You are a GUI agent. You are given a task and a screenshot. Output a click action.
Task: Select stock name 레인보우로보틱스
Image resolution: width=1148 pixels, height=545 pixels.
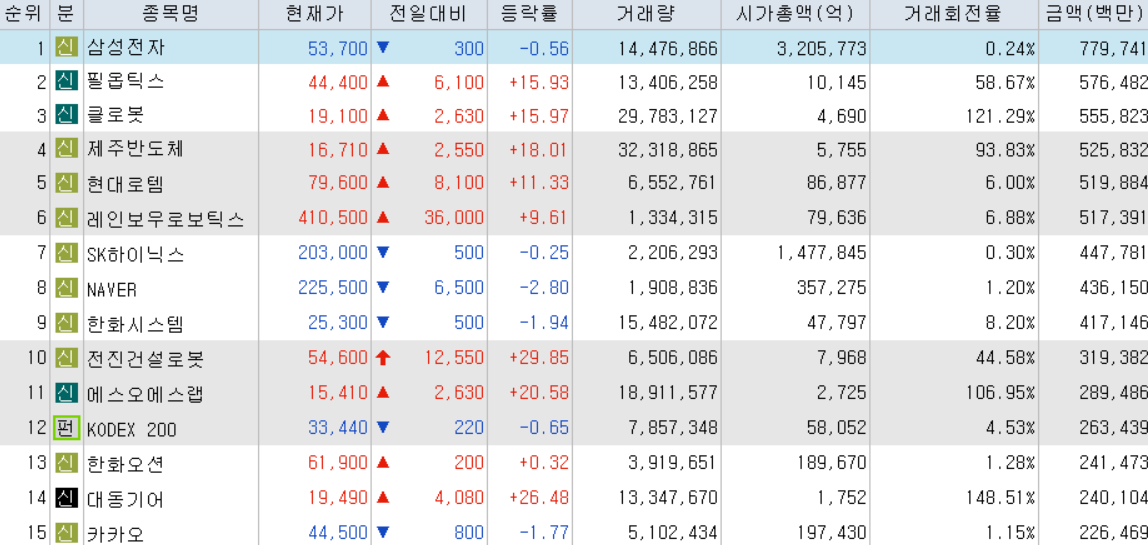tap(166, 218)
